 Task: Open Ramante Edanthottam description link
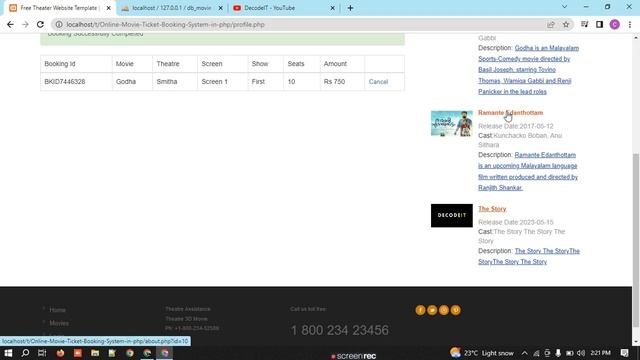(528, 171)
